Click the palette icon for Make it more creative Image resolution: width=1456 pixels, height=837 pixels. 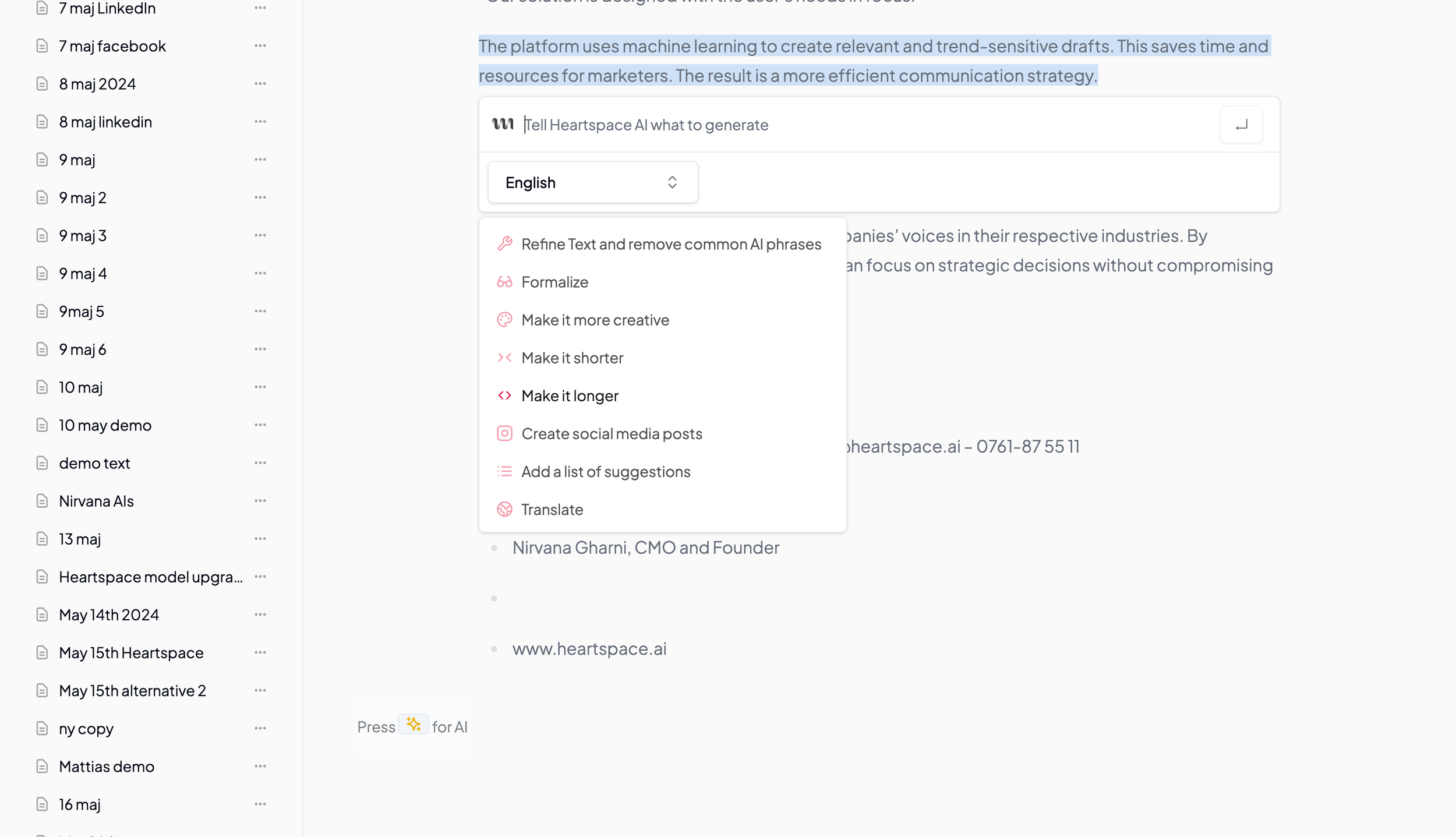[x=504, y=319]
